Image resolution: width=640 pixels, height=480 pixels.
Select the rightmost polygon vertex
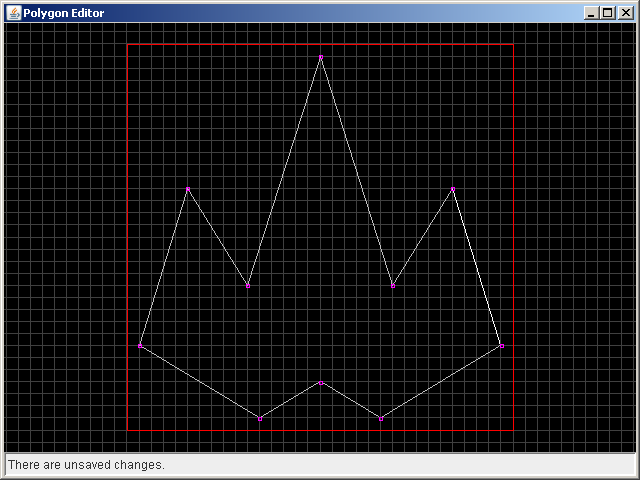point(501,345)
